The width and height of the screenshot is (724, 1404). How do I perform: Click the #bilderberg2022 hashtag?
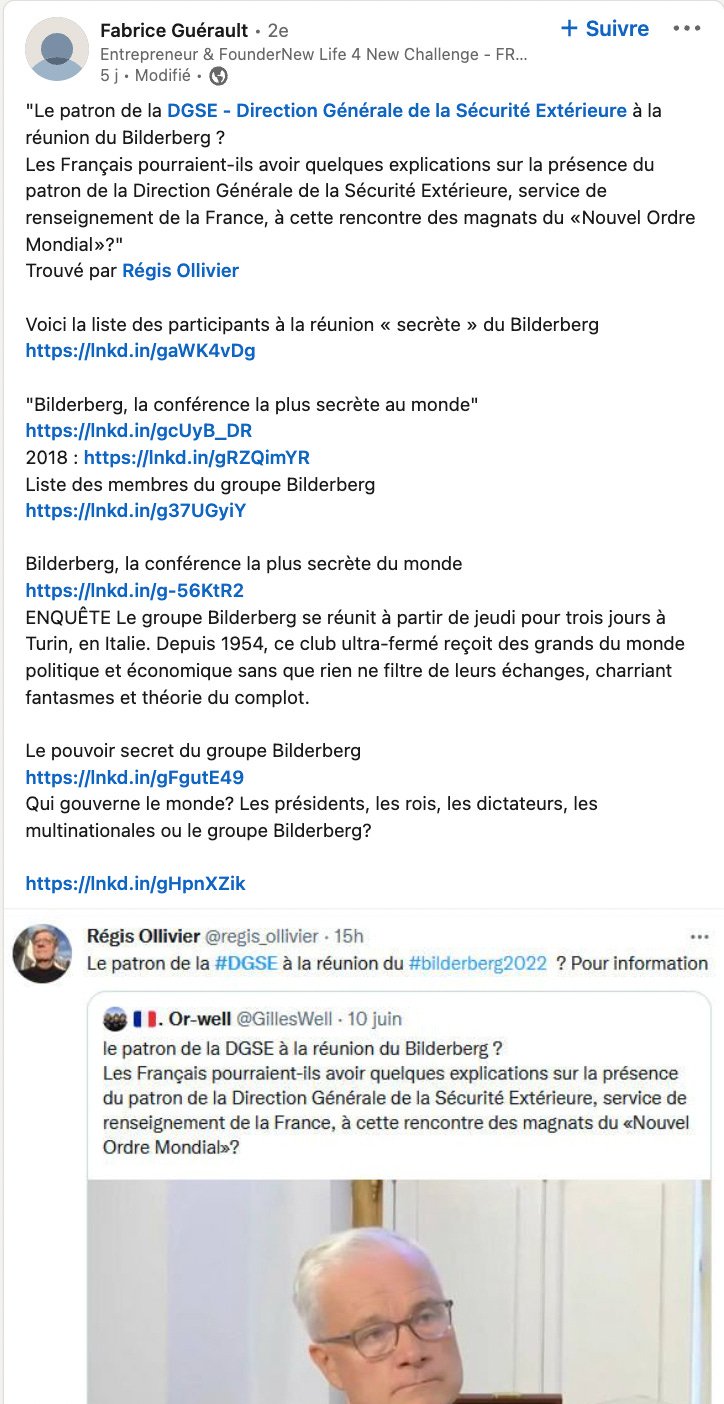click(478, 963)
